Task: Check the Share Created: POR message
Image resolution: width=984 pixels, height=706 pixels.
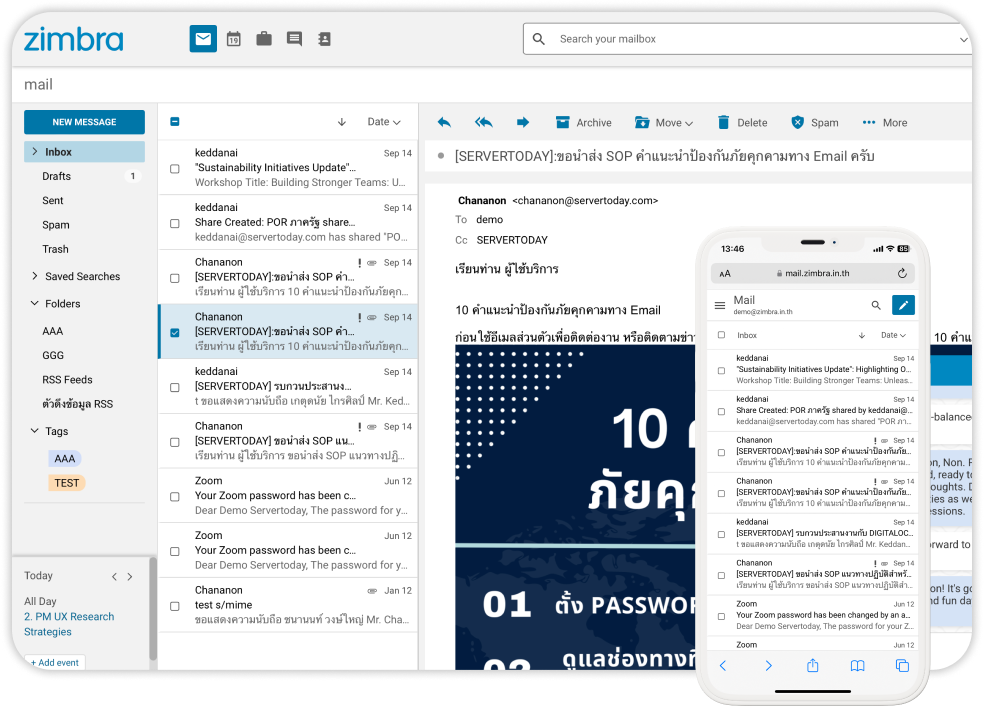Action: tap(175, 223)
